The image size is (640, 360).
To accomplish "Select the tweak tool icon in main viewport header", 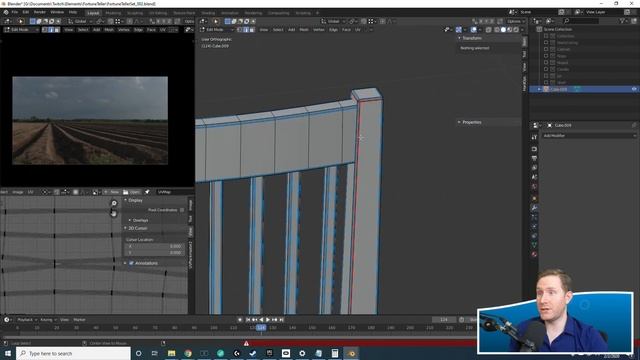I will pyautogui.click(x=216, y=21).
